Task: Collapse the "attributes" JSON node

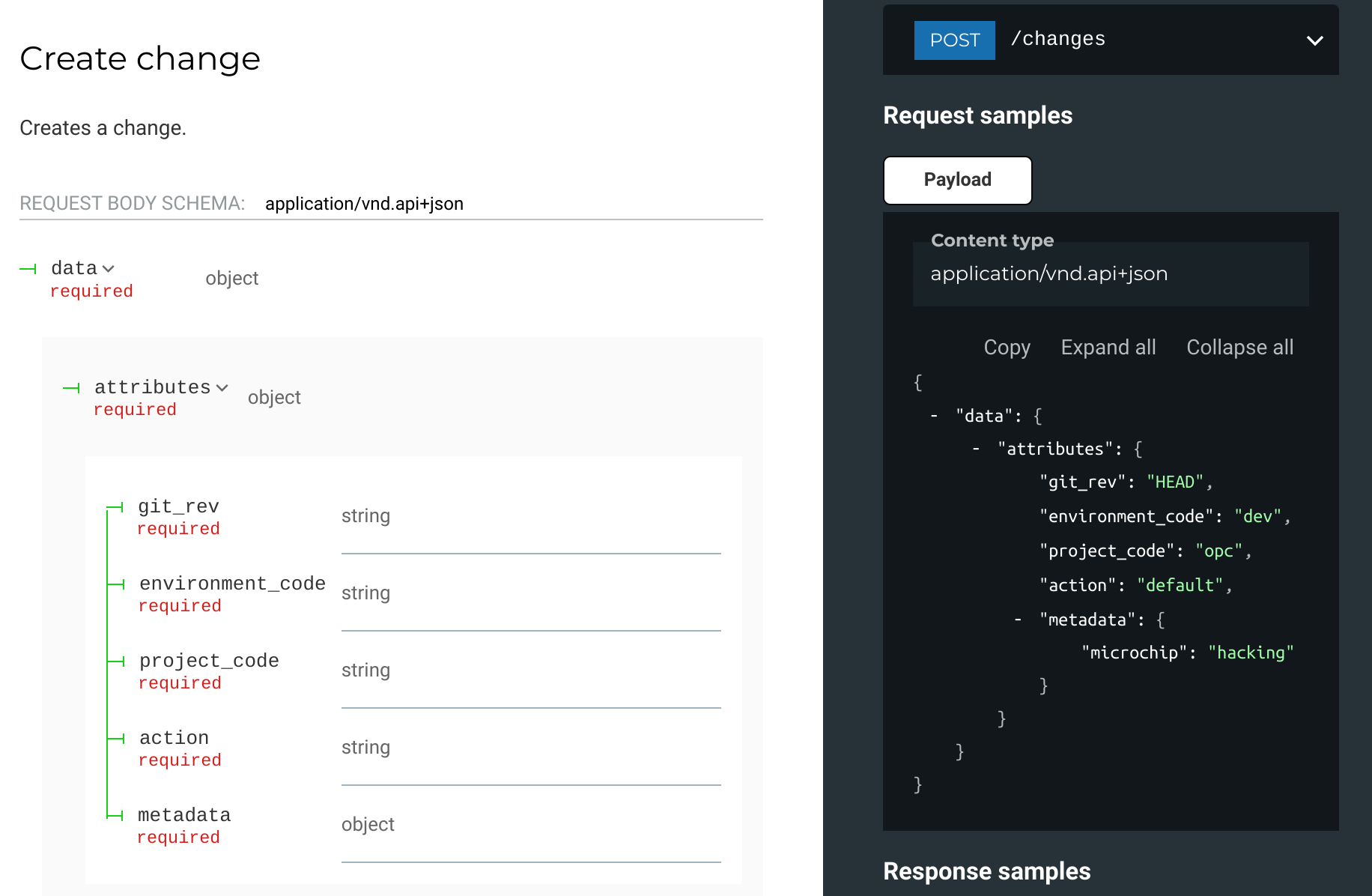Action: [x=976, y=449]
